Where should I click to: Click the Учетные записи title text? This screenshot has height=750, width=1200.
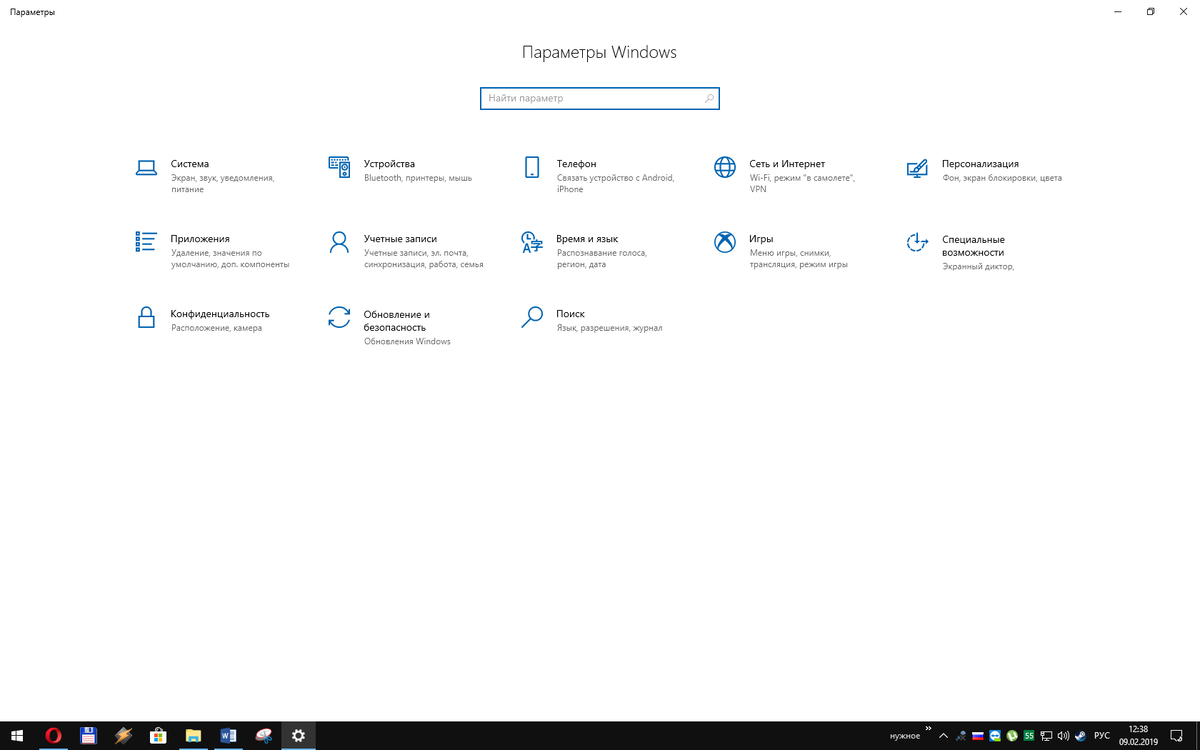[x=401, y=239]
